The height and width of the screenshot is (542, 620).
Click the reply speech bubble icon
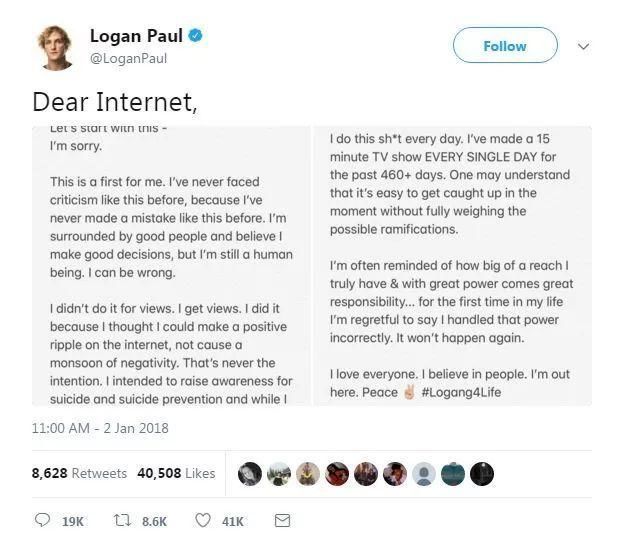(42, 521)
